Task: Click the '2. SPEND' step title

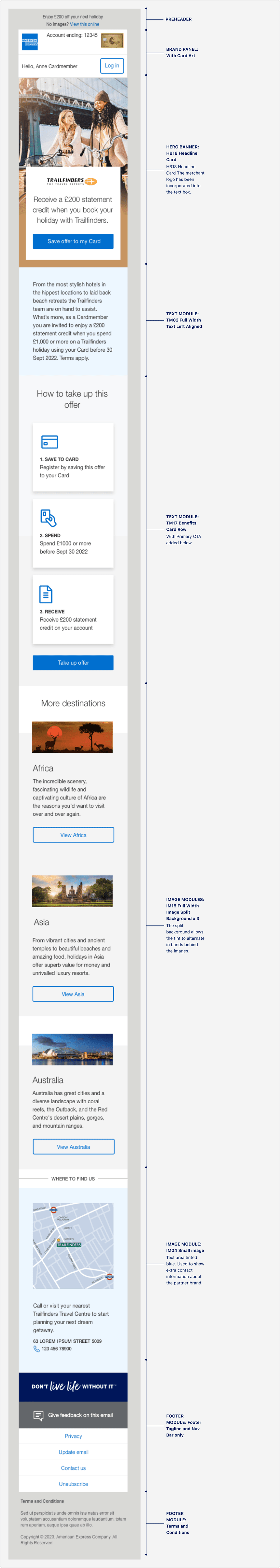Action: pos(50,536)
